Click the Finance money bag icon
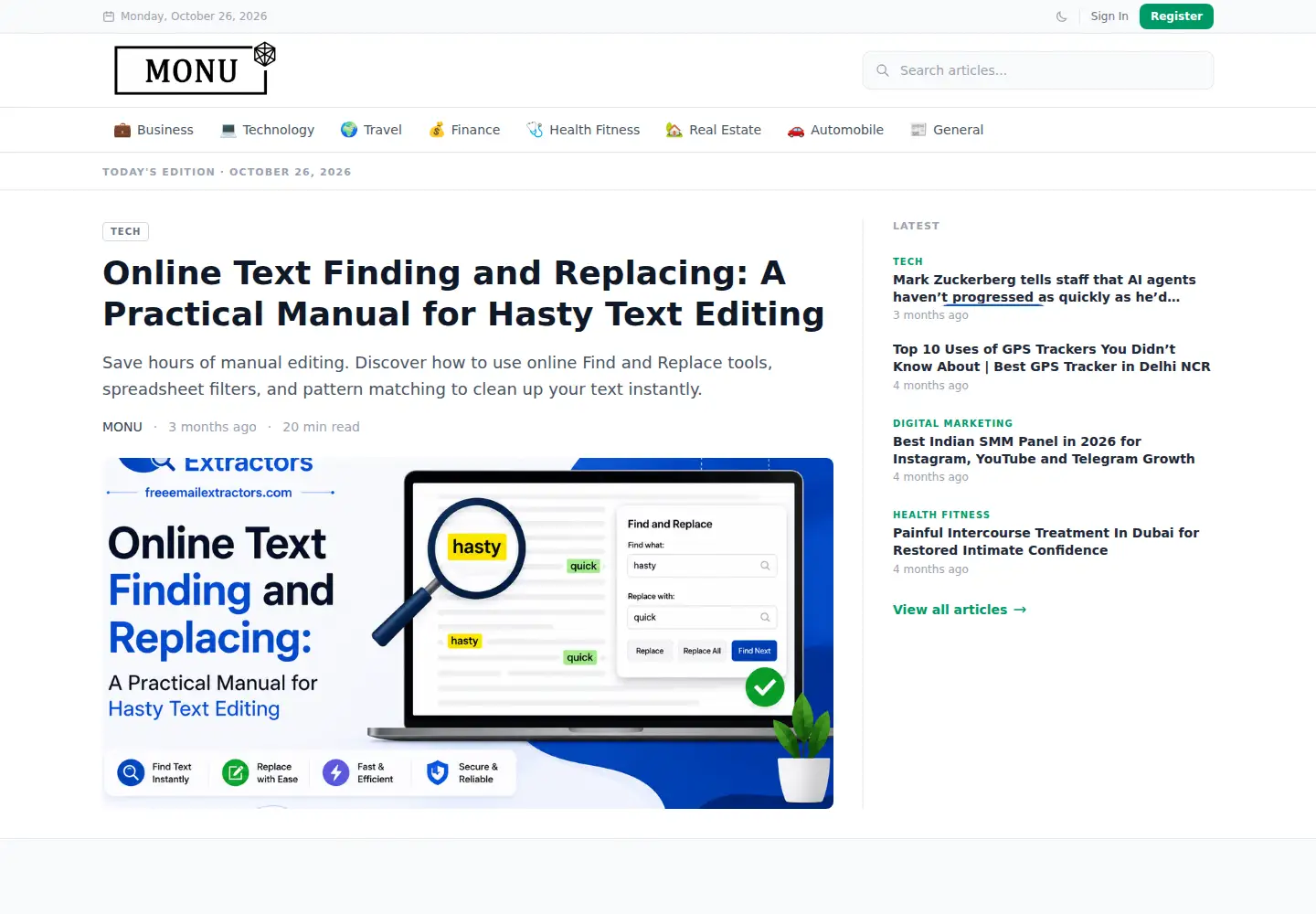Image resolution: width=1316 pixels, height=914 pixels. coord(437,130)
